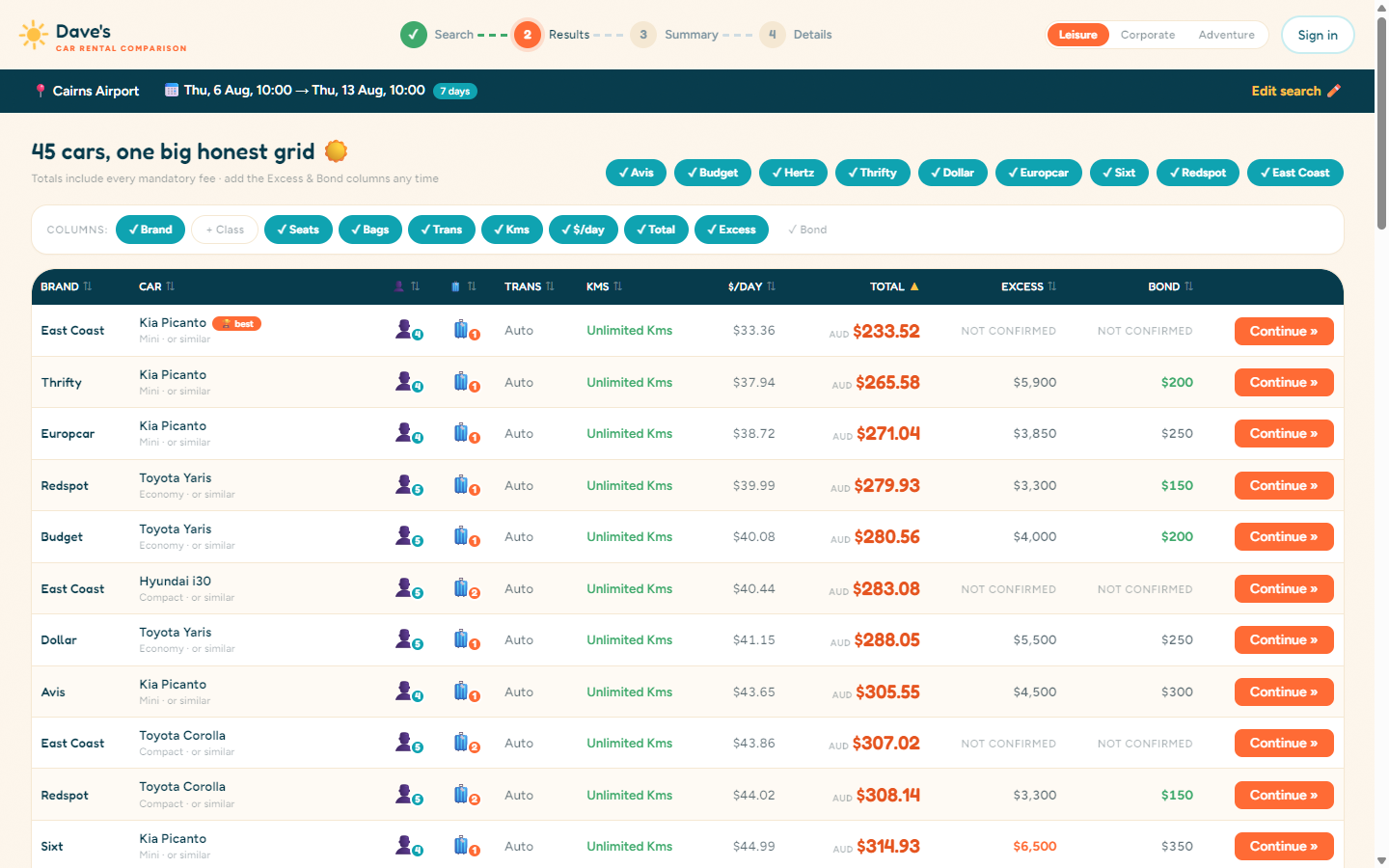
Task: Enable the Bond column chip
Action: [807, 230]
